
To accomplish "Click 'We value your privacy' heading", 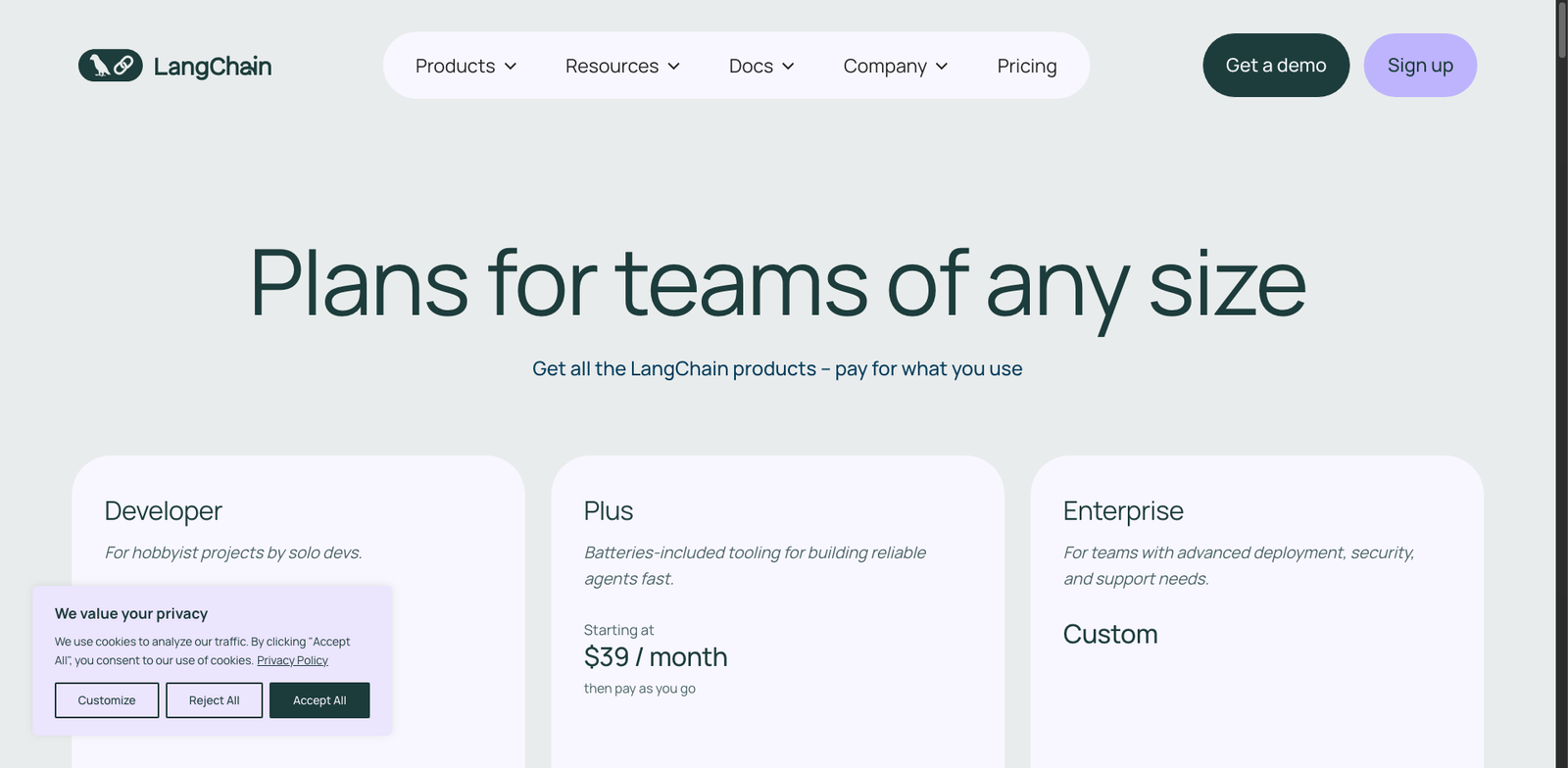I will click(x=131, y=614).
